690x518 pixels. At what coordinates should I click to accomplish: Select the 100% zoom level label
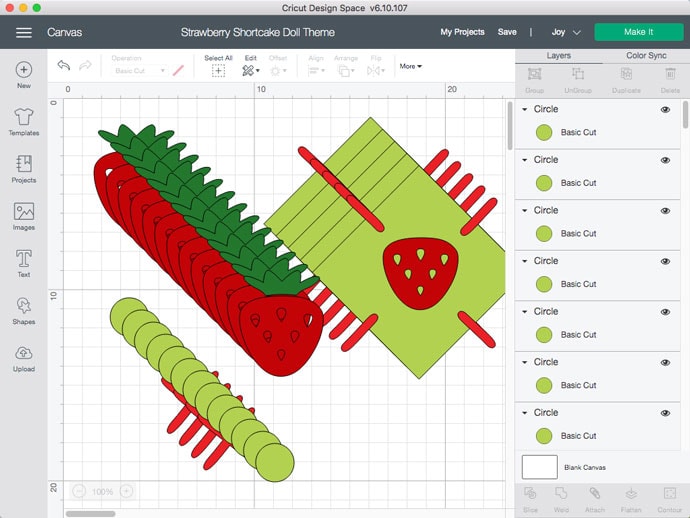tap(103, 491)
